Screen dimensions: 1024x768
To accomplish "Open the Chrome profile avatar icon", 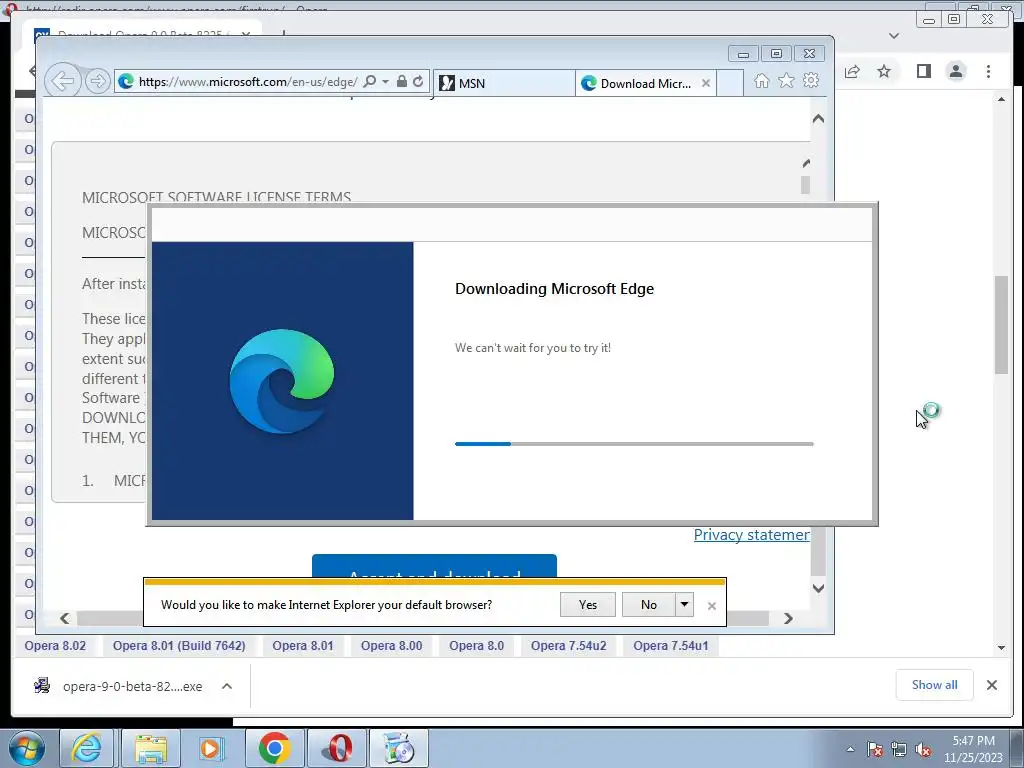I will point(956,71).
